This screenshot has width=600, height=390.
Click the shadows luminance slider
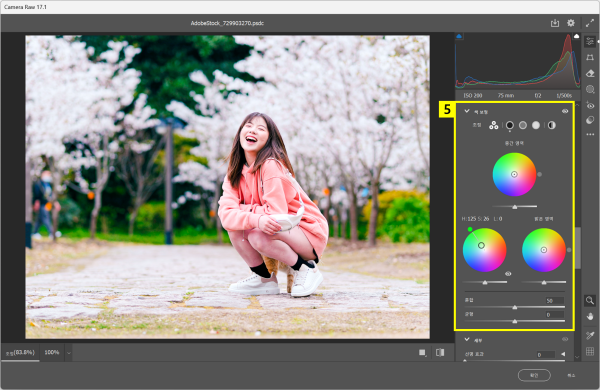(485, 282)
